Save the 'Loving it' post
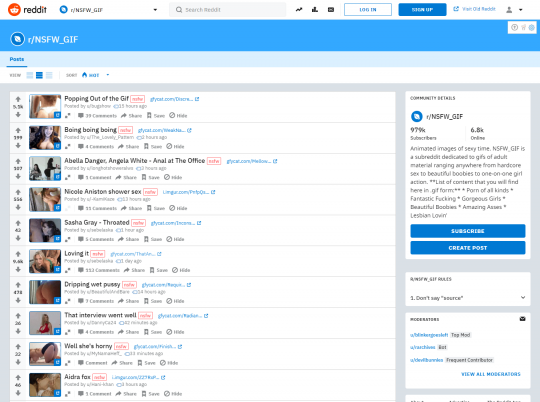 158,270
